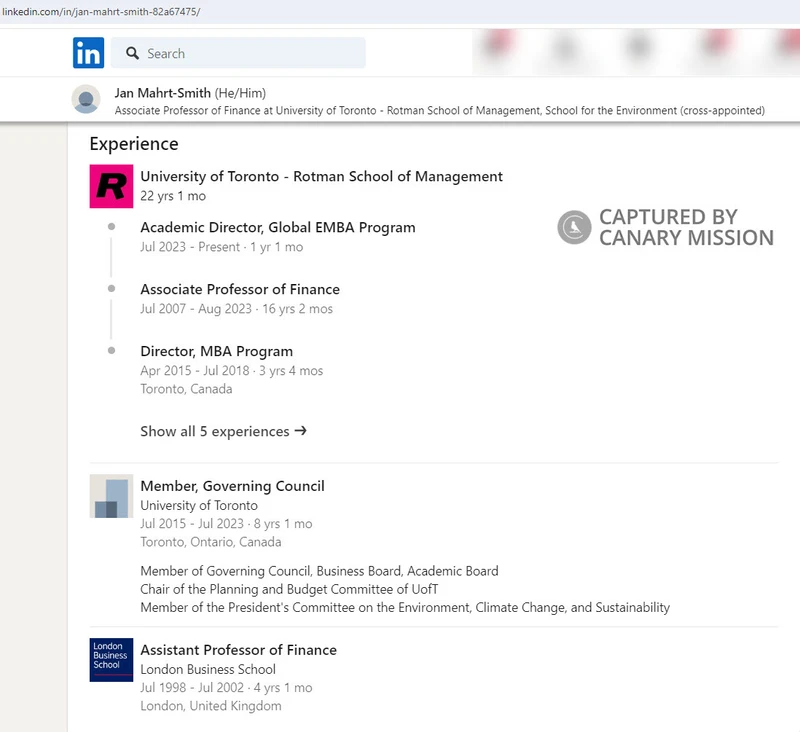Click Assistant Professor of Finance title
This screenshot has height=732, width=800.
(238, 650)
